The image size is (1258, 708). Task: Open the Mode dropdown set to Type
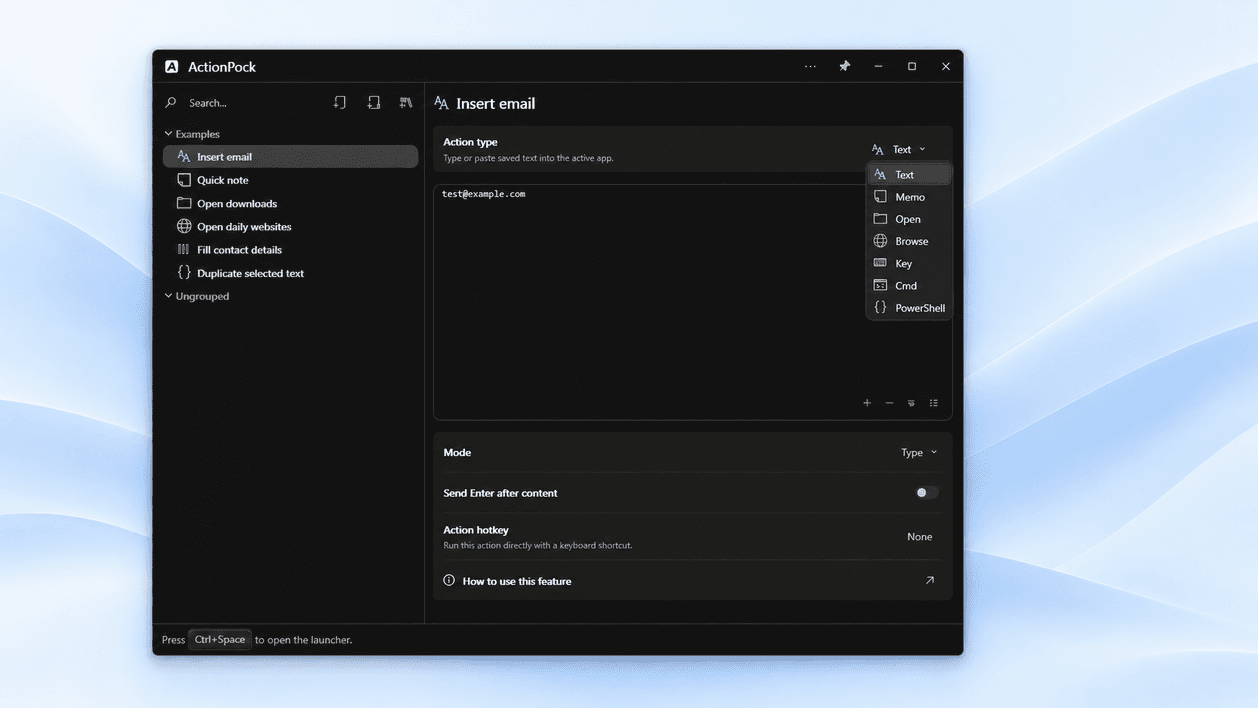(919, 453)
